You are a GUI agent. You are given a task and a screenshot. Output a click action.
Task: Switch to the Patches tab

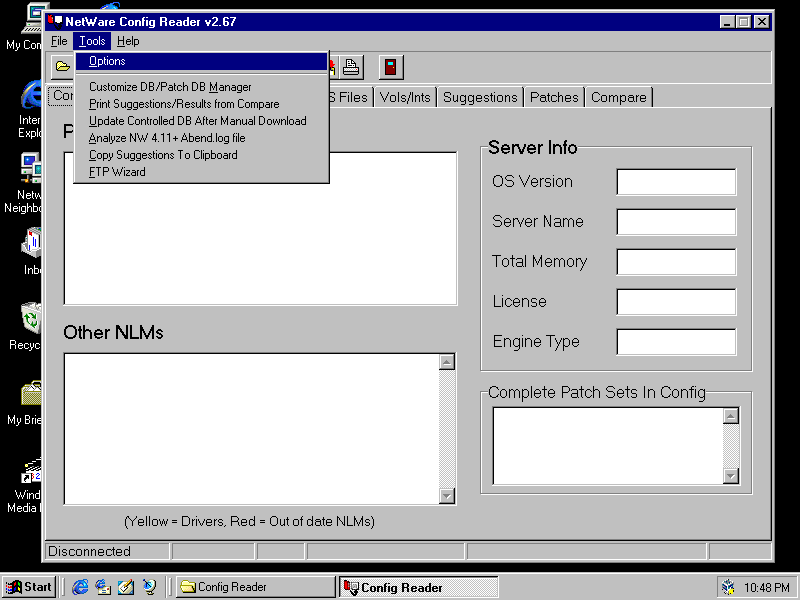click(x=554, y=97)
